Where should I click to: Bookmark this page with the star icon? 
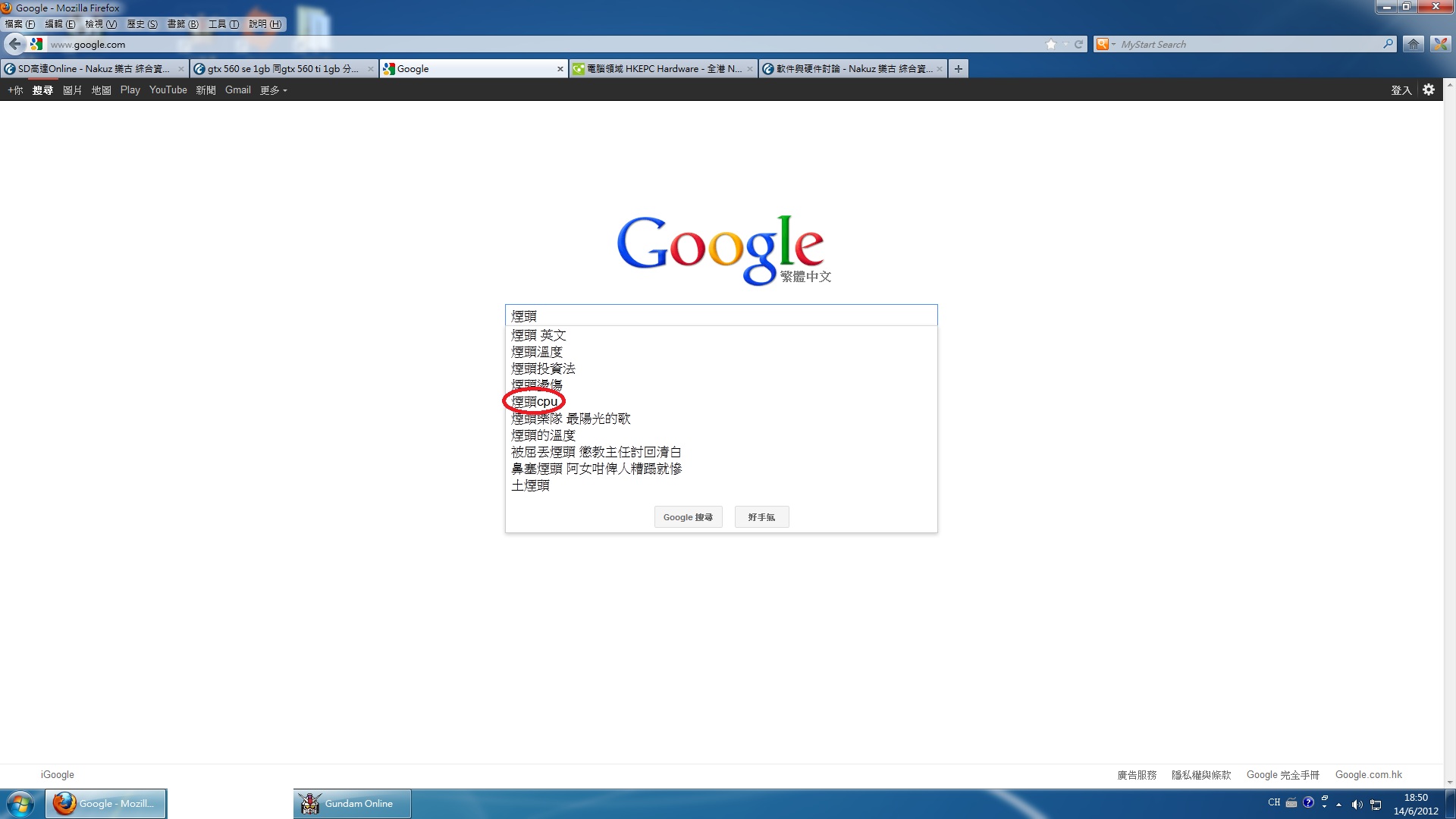pyautogui.click(x=1050, y=44)
